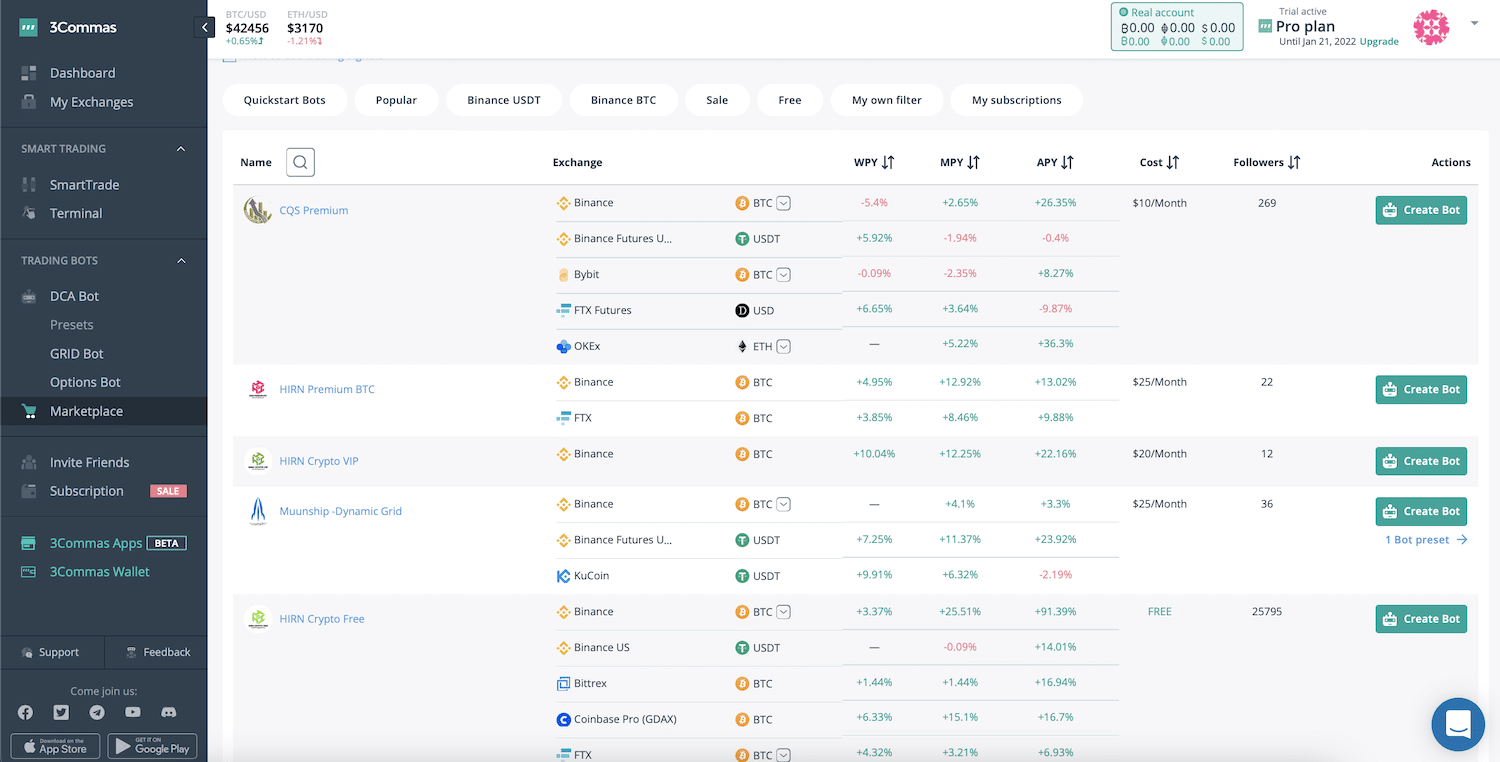Click the SmartTrade sidebar icon
Viewport: 1500px width, 762px height.
(x=29, y=185)
